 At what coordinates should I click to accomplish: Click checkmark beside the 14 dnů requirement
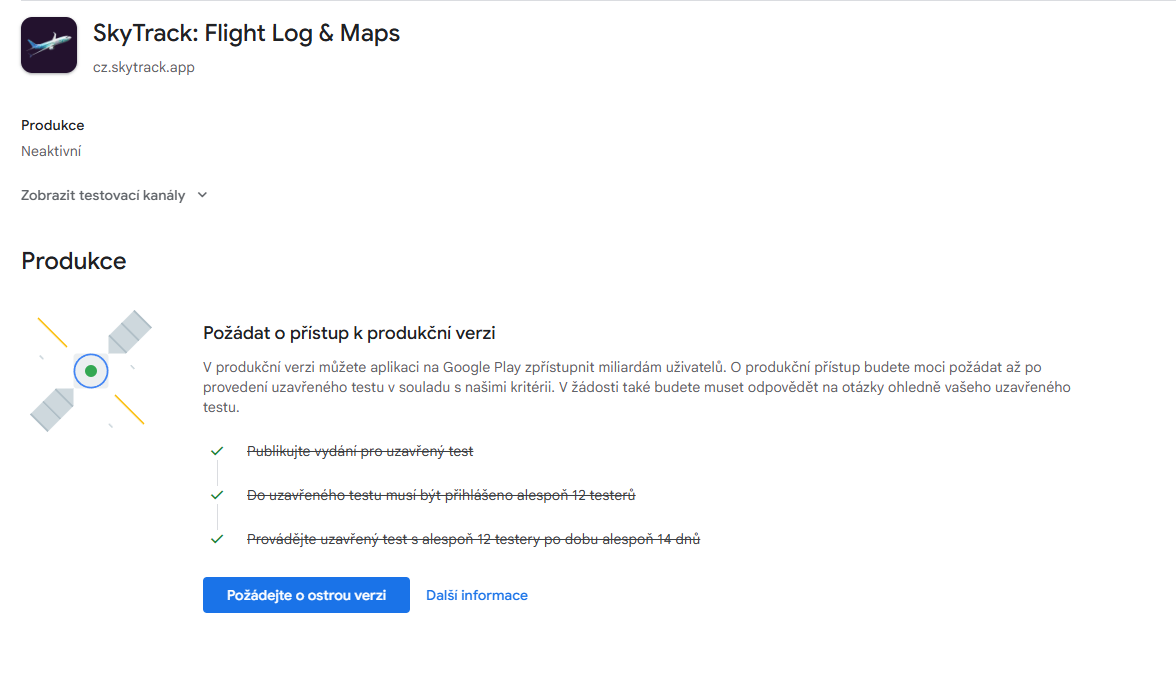217,539
